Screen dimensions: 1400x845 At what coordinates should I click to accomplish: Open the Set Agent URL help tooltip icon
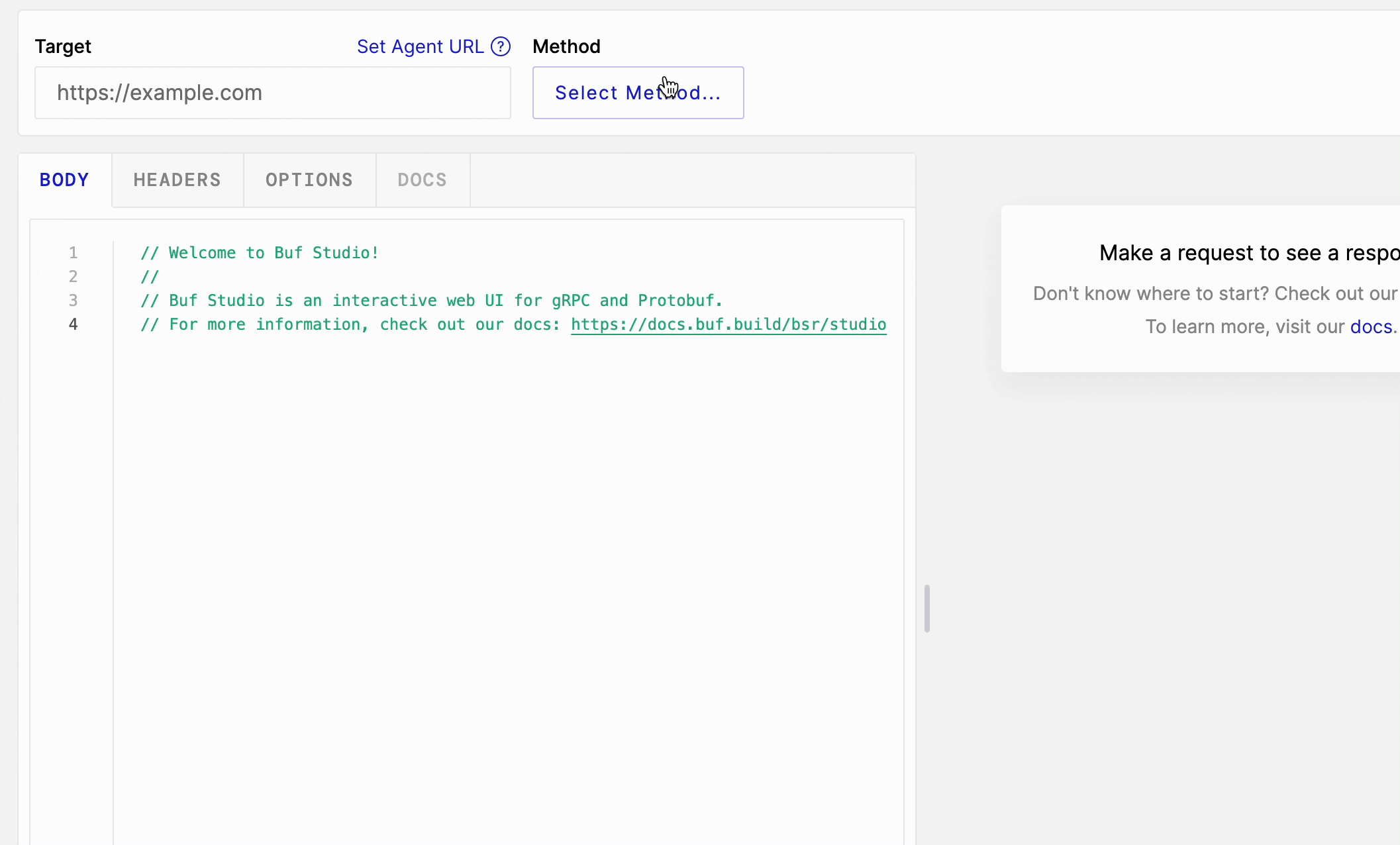pyautogui.click(x=501, y=46)
